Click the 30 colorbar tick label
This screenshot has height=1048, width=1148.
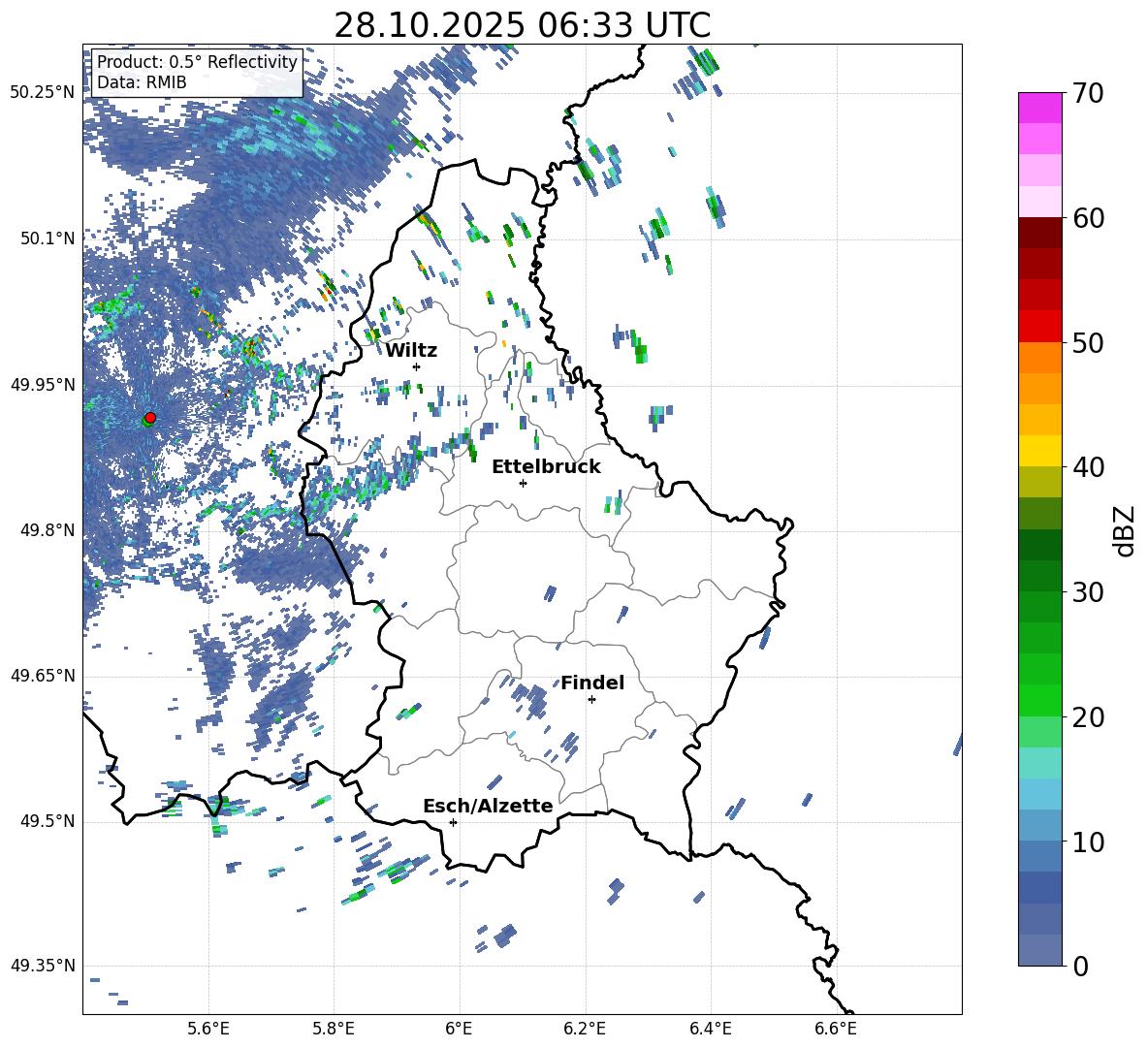pos(1088,592)
